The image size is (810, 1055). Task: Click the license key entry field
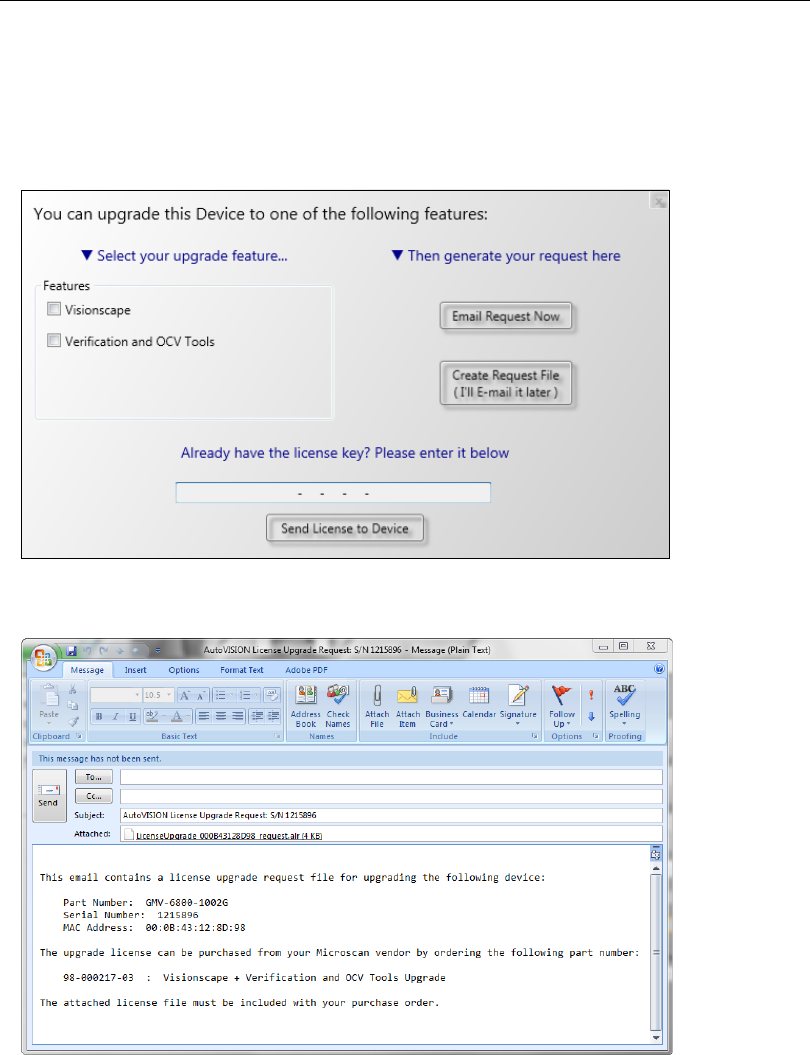pos(333,493)
